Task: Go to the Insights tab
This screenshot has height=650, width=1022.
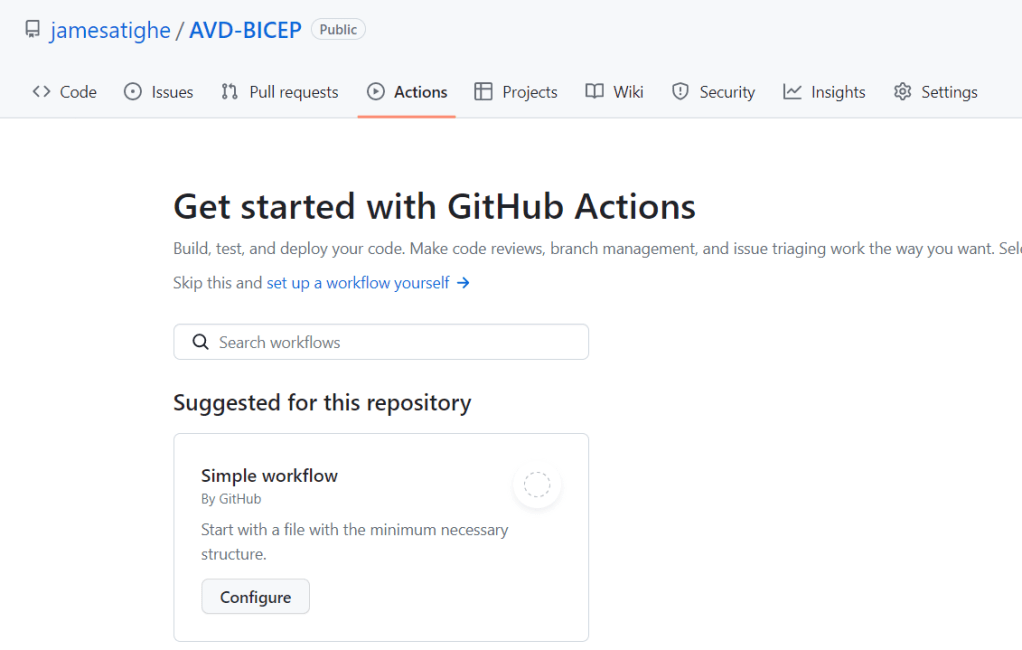Action: (x=837, y=92)
